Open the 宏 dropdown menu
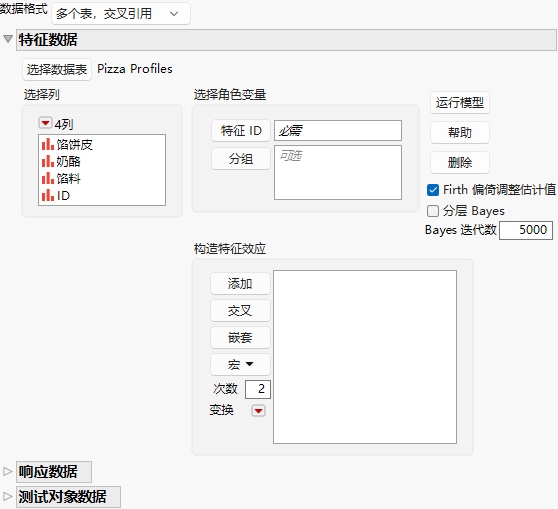 240,364
